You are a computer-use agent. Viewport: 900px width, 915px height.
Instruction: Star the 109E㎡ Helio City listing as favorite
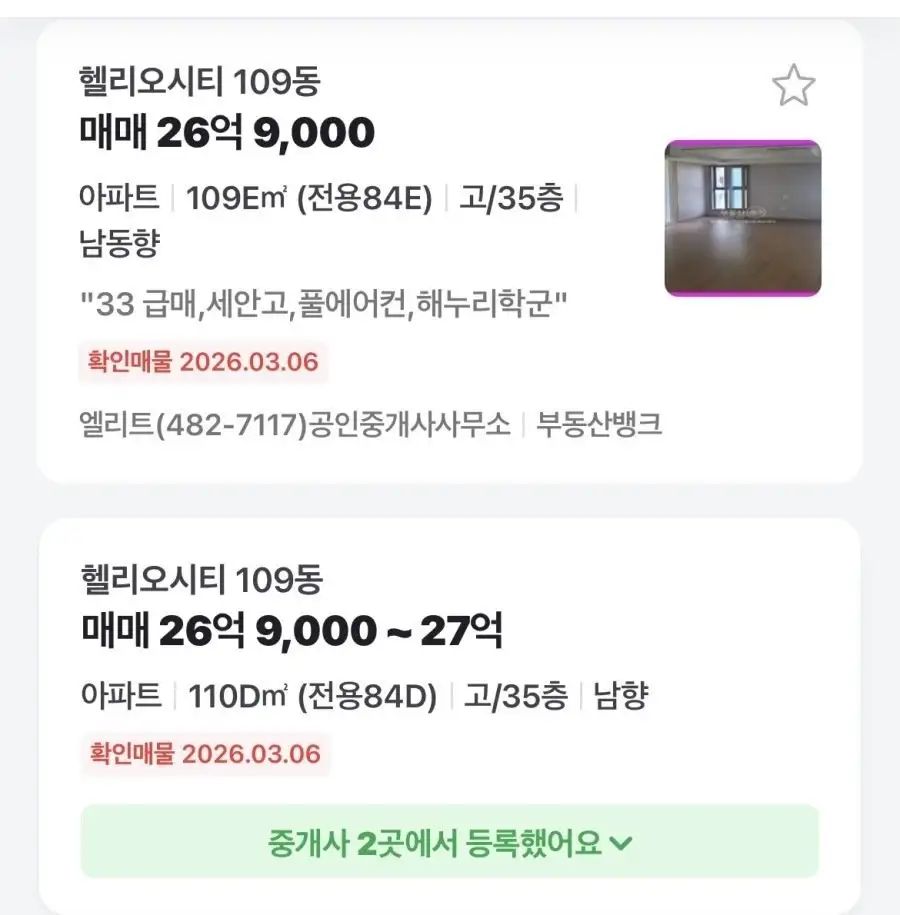tap(793, 87)
